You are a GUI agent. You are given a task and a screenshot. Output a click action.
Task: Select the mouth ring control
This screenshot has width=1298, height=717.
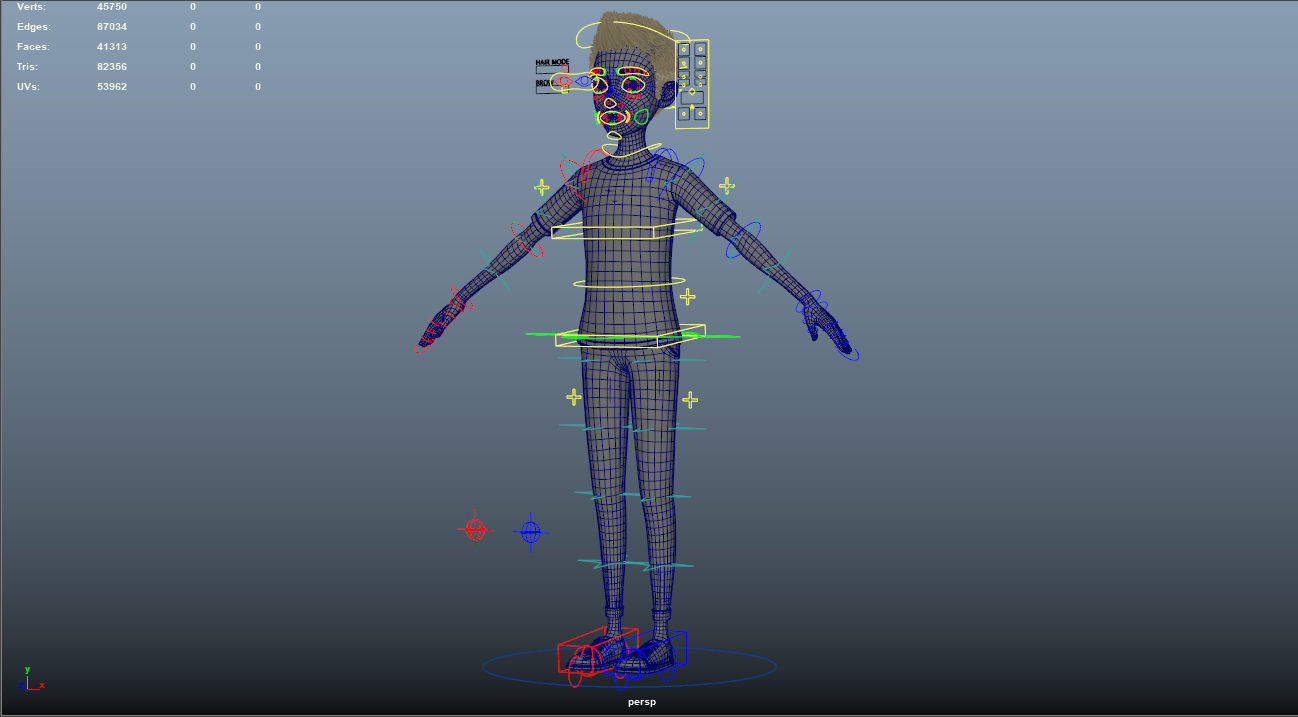pyautogui.click(x=613, y=118)
